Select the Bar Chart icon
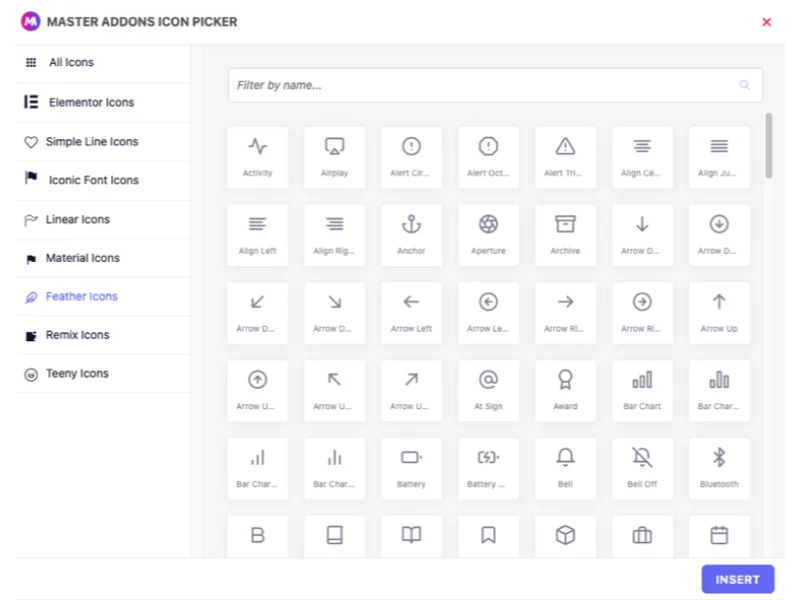The image size is (800, 600). coord(642,391)
